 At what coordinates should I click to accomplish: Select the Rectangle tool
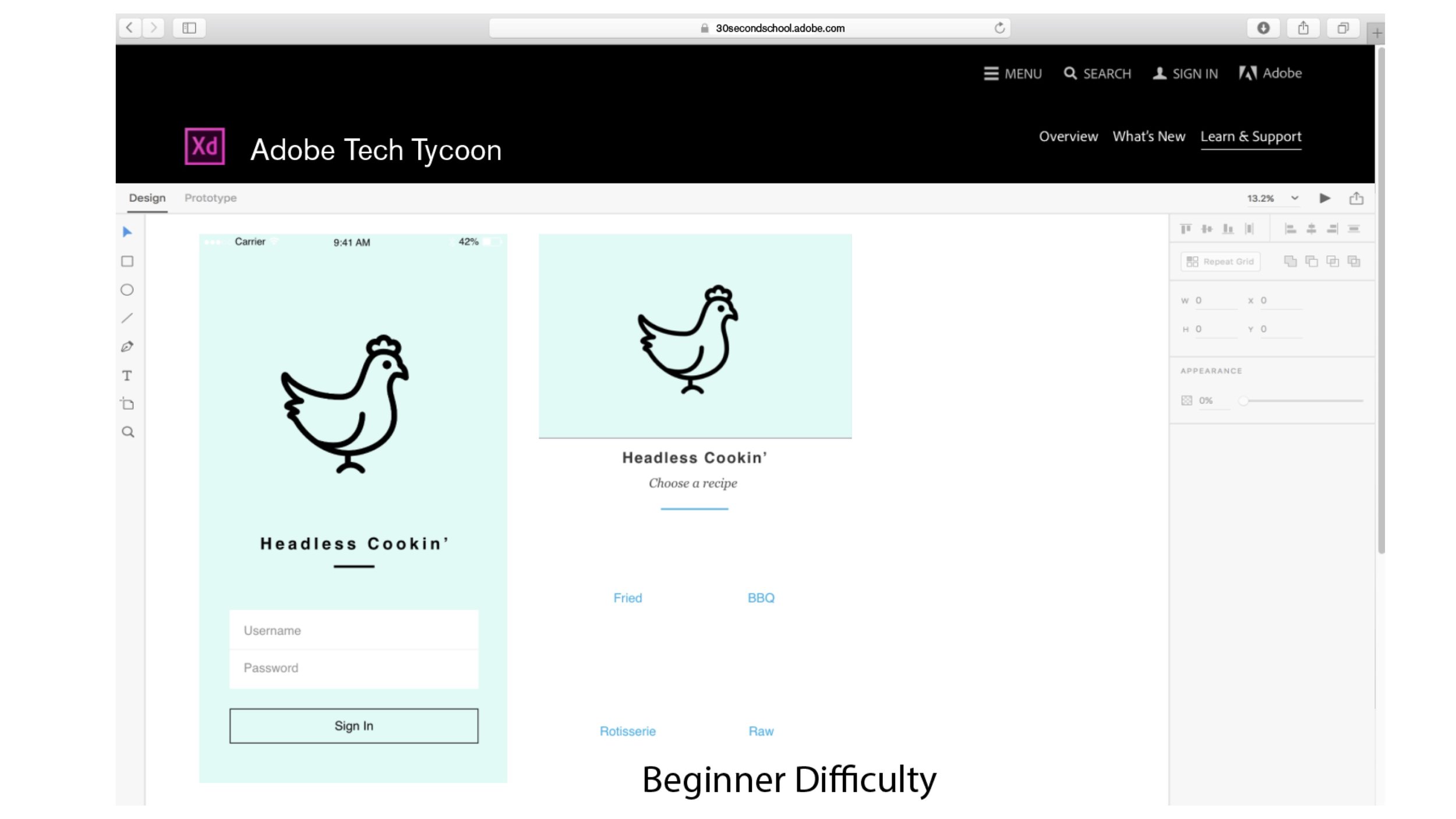pos(127,262)
